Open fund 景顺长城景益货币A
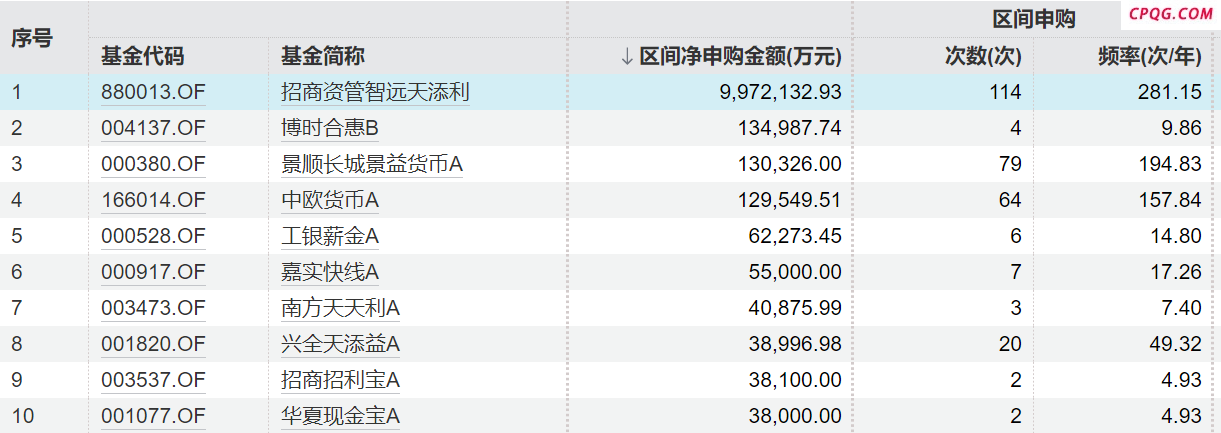 click(x=372, y=164)
